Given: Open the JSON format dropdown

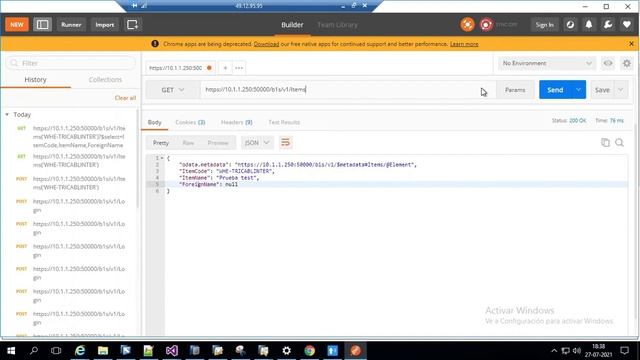Looking at the screenshot, I should pyautogui.click(x=257, y=143).
